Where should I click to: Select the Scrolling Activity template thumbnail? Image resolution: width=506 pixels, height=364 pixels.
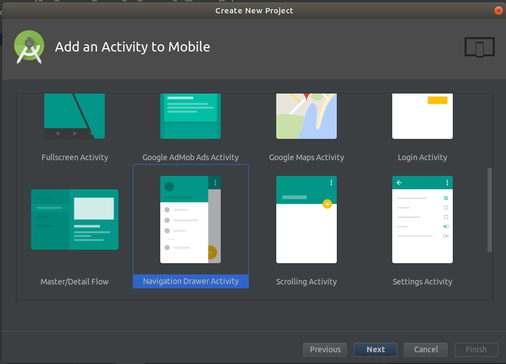[306, 219]
